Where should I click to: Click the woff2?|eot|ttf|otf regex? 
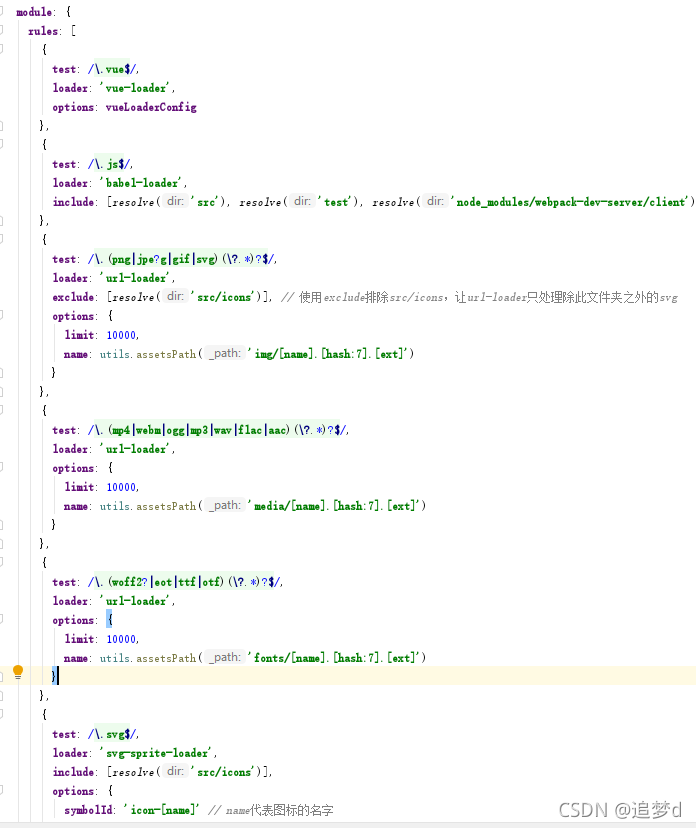tap(185, 582)
